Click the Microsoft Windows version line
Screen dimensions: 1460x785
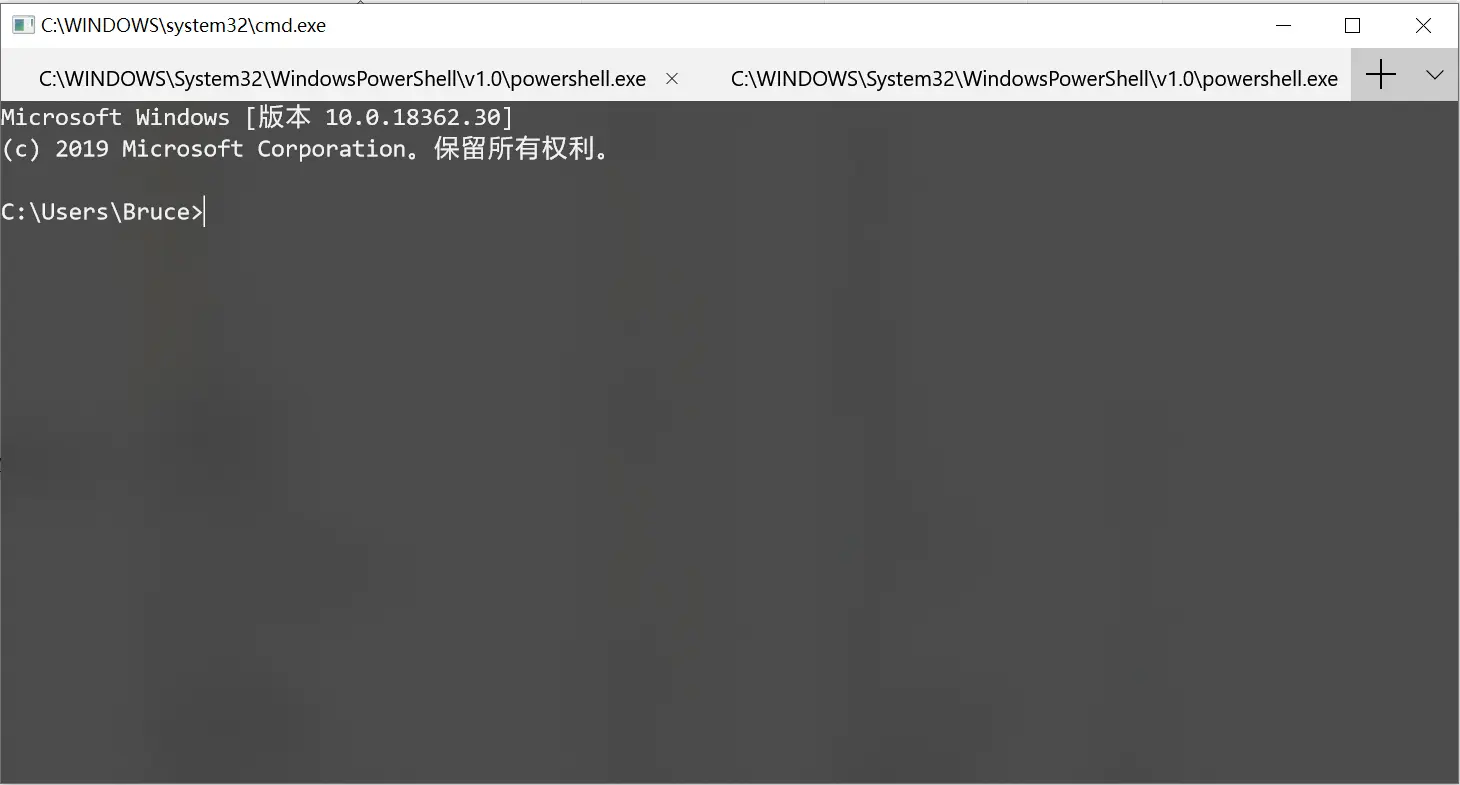pyautogui.click(x=257, y=117)
